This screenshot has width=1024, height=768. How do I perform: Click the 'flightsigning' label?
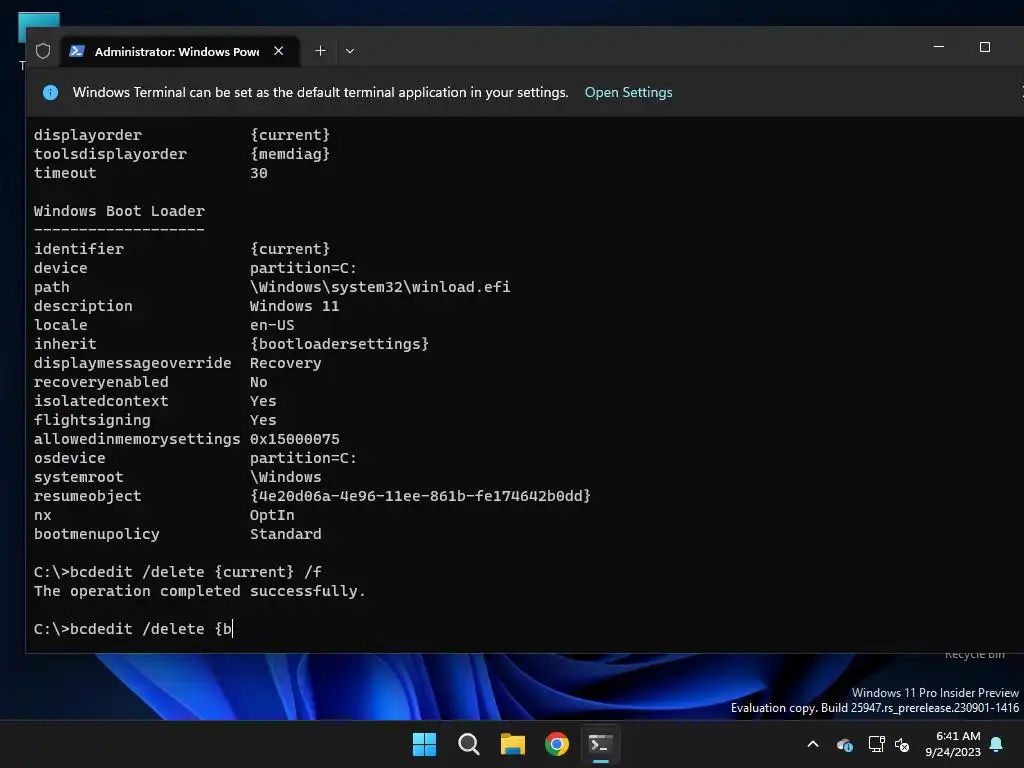(x=92, y=420)
